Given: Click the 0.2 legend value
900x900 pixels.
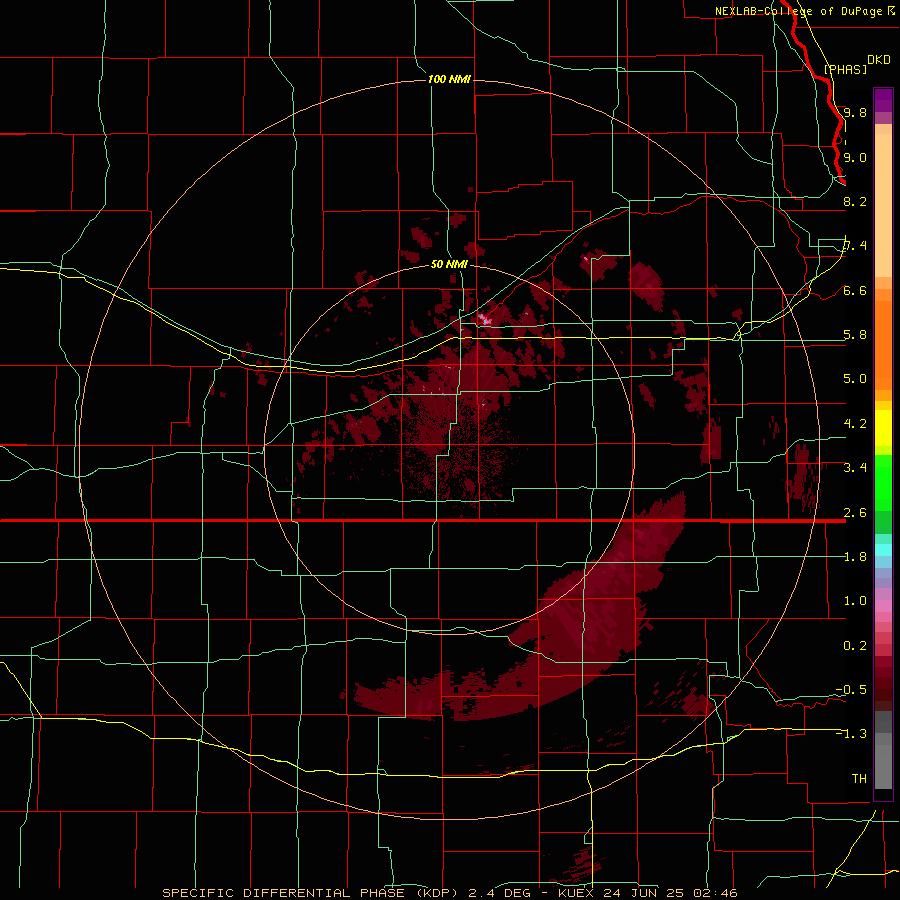Looking at the screenshot, I should pyautogui.click(x=855, y=646).
